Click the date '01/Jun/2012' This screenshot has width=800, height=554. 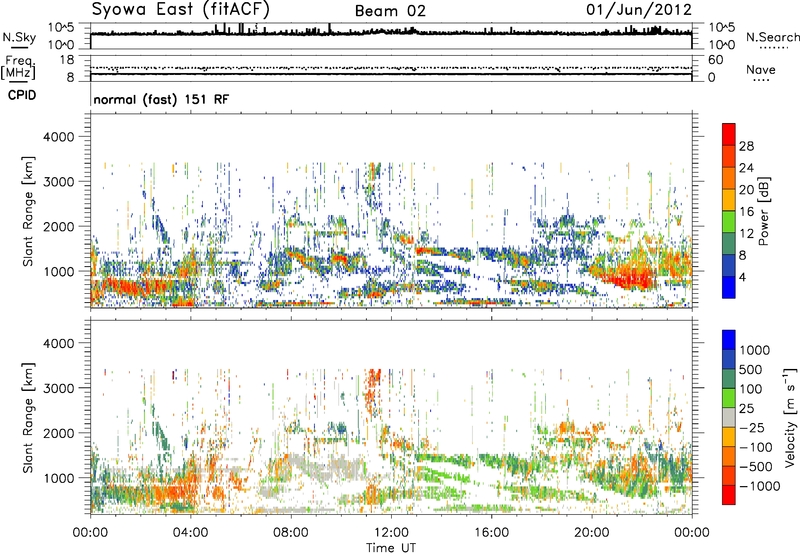[x=639, y=10]
